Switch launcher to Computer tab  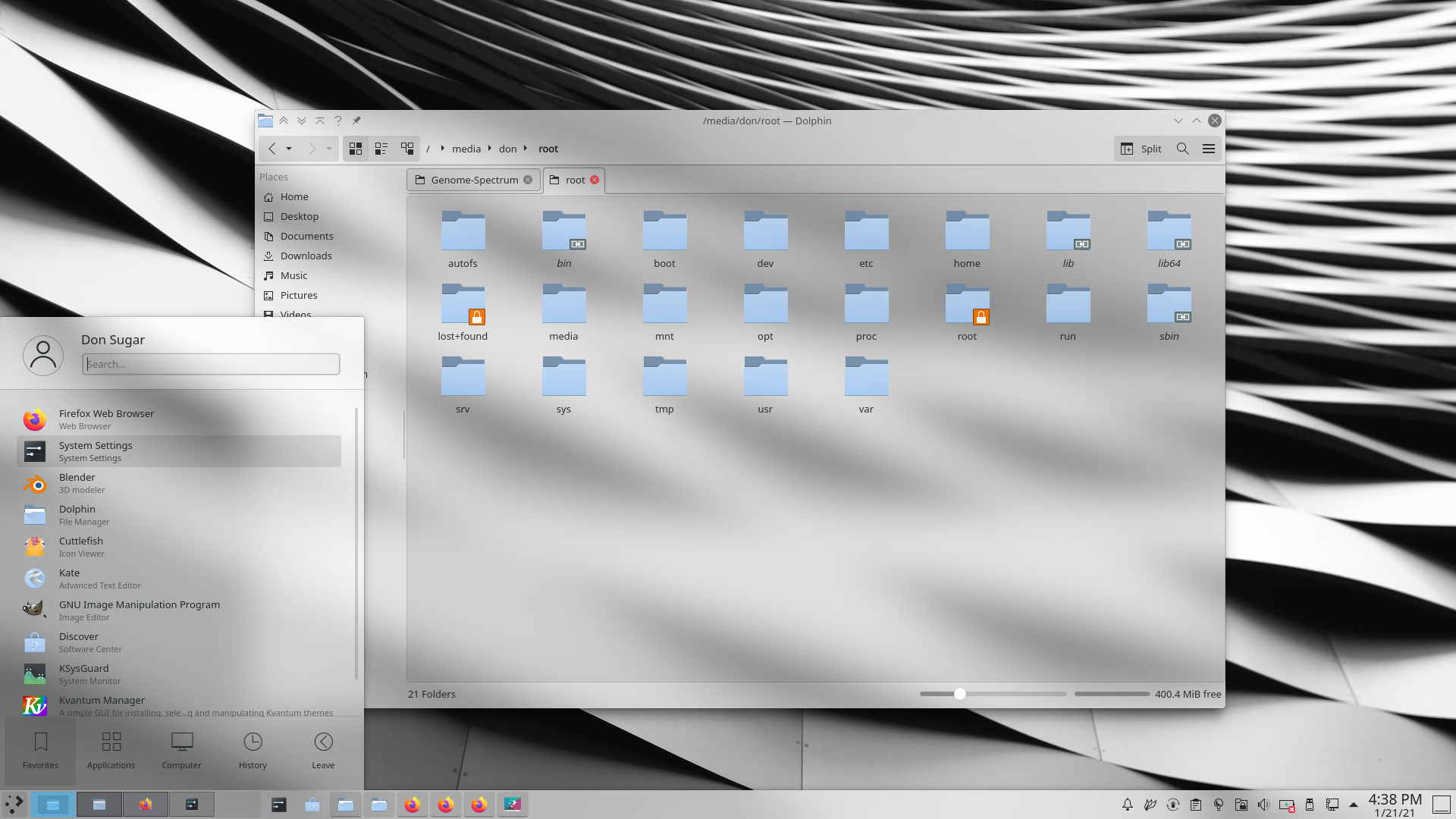click(x=181, y=751)
